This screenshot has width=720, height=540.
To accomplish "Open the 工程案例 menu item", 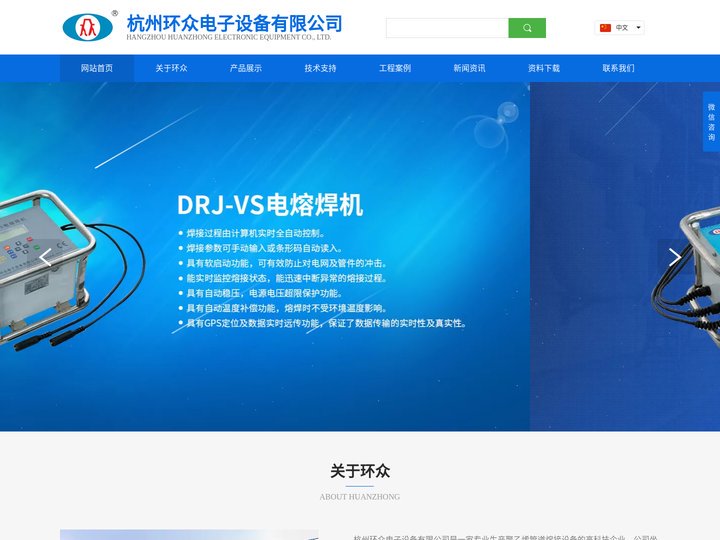I will point(395,68).
